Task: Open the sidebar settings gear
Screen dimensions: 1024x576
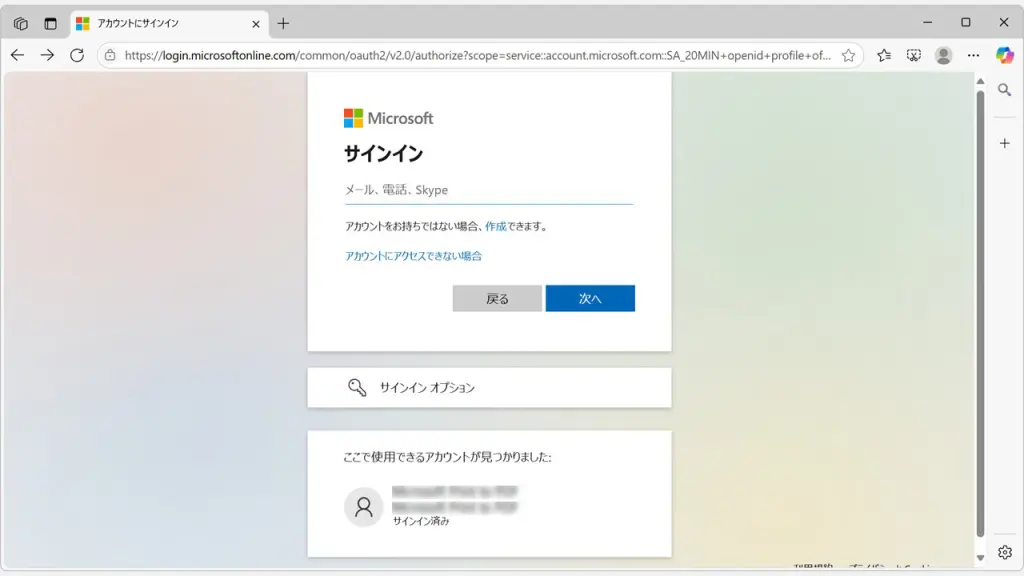Action: (x=1004, y=552)
